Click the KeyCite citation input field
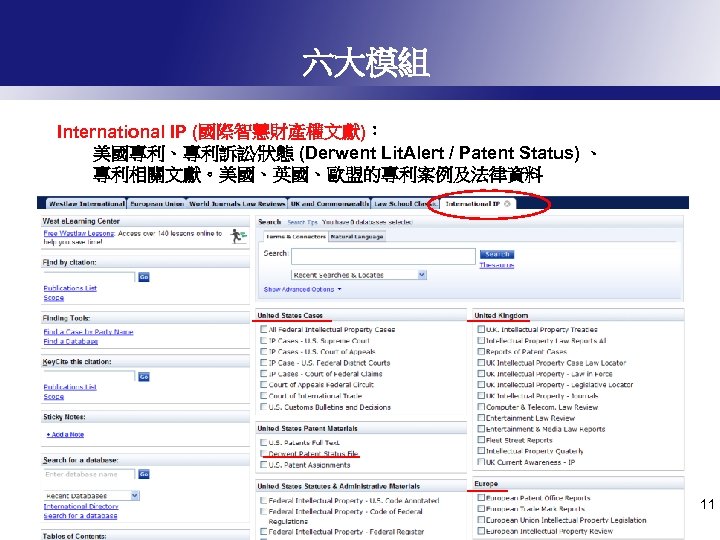This screenshot has height=540, width=720. (x=90, y=377)
